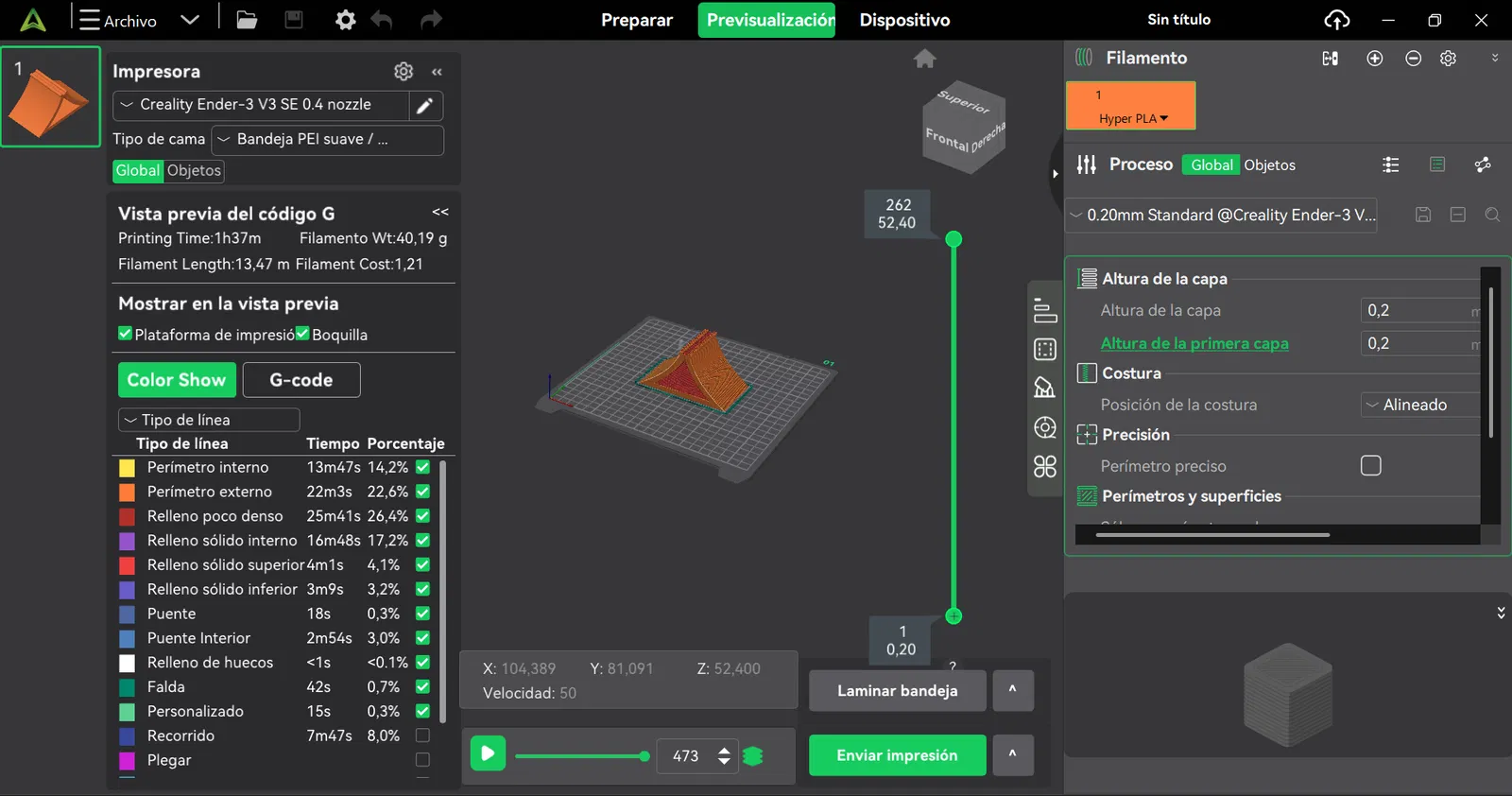Image resolution: width=1512 pixels, height=796 pixels.
Task: Open a project with the folder icon
Action: coord(247,20)
